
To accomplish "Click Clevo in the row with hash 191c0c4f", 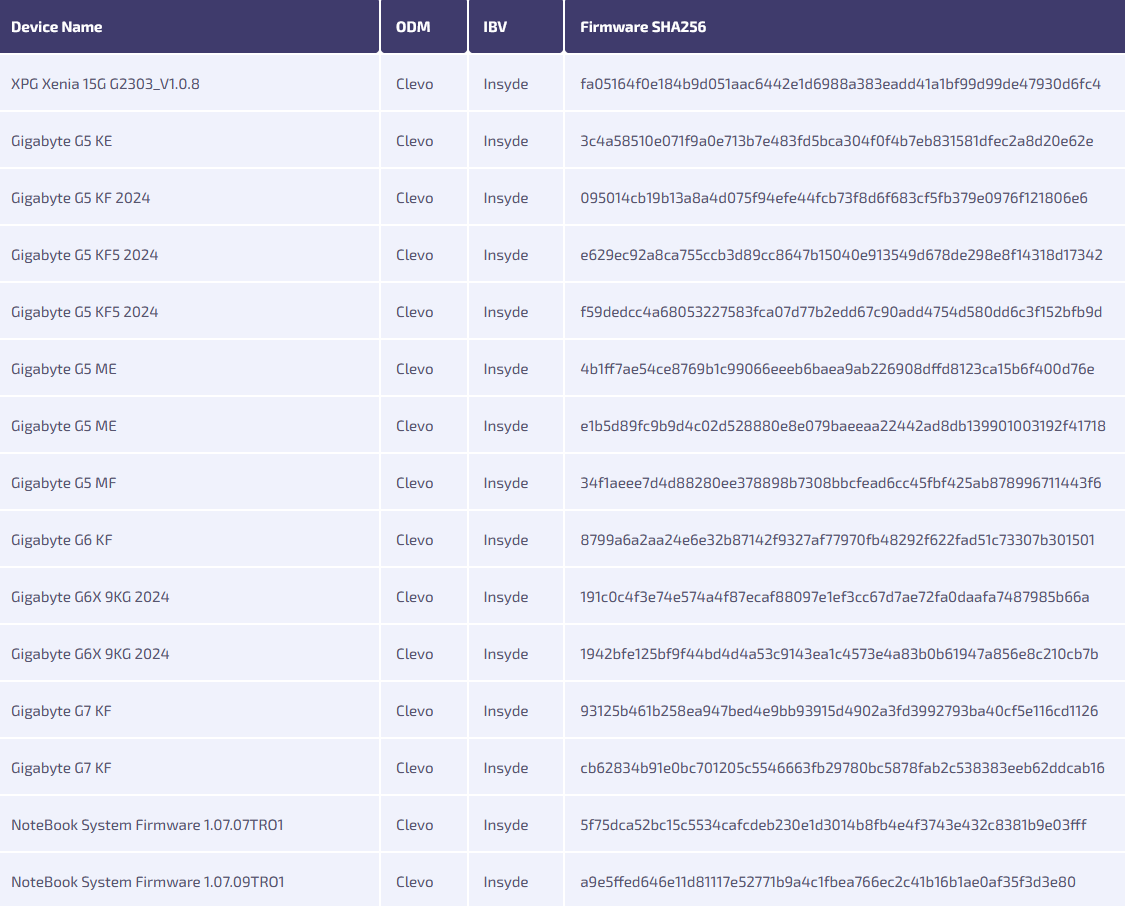I will coord(415,598).
